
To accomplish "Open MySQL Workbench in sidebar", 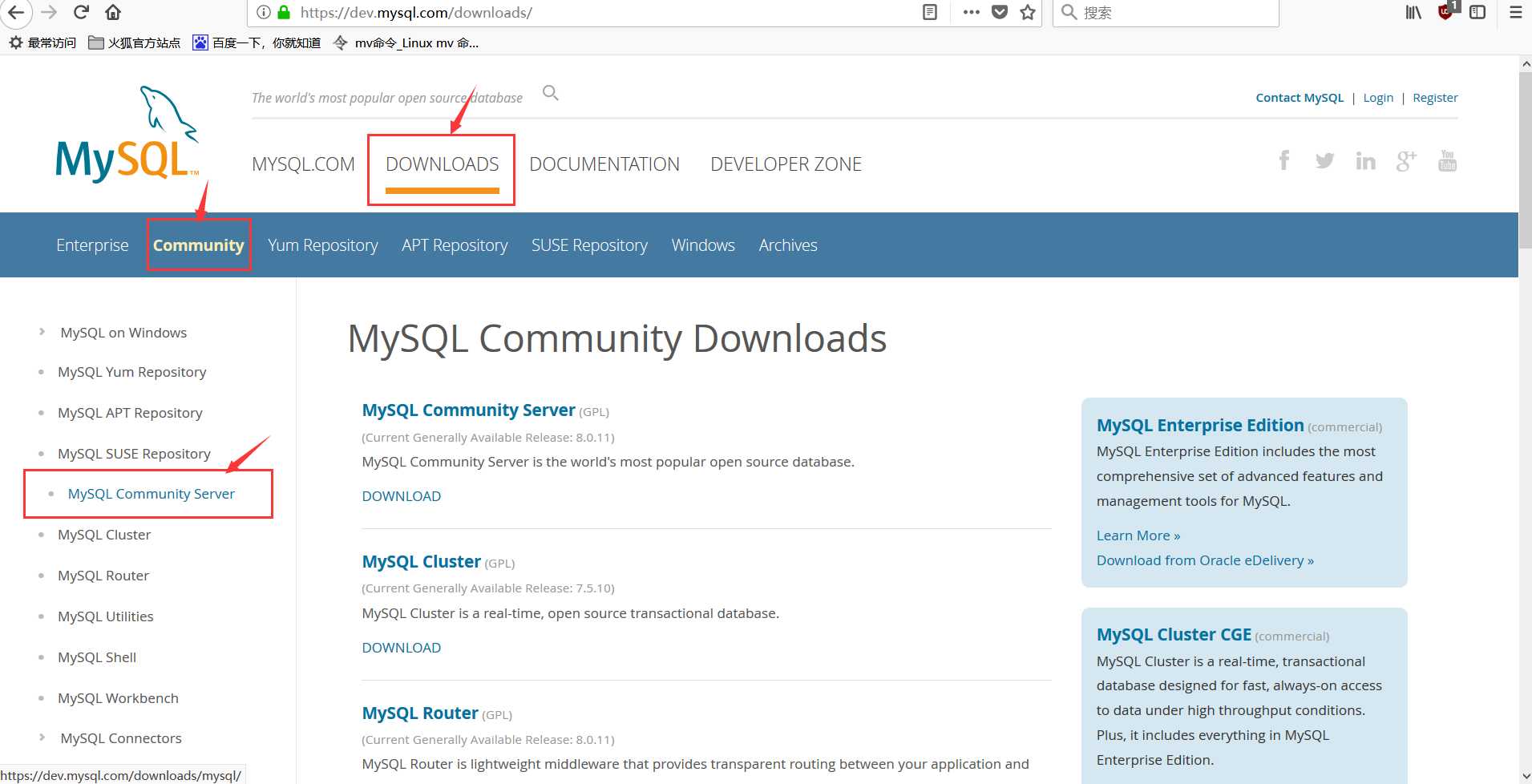I will coord(118,698).
